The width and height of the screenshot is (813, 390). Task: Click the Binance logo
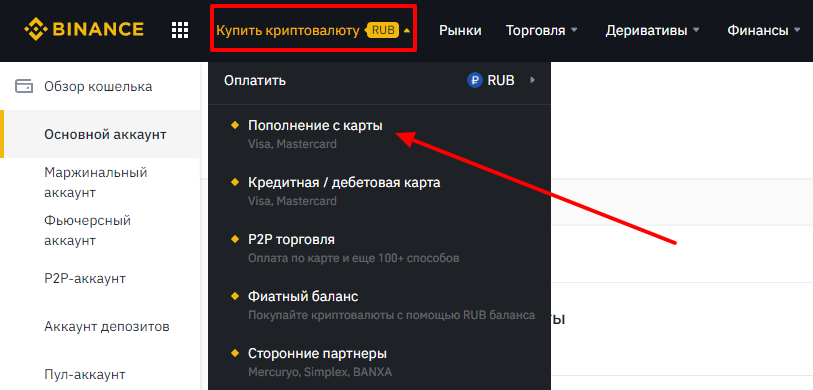[84, 30]
